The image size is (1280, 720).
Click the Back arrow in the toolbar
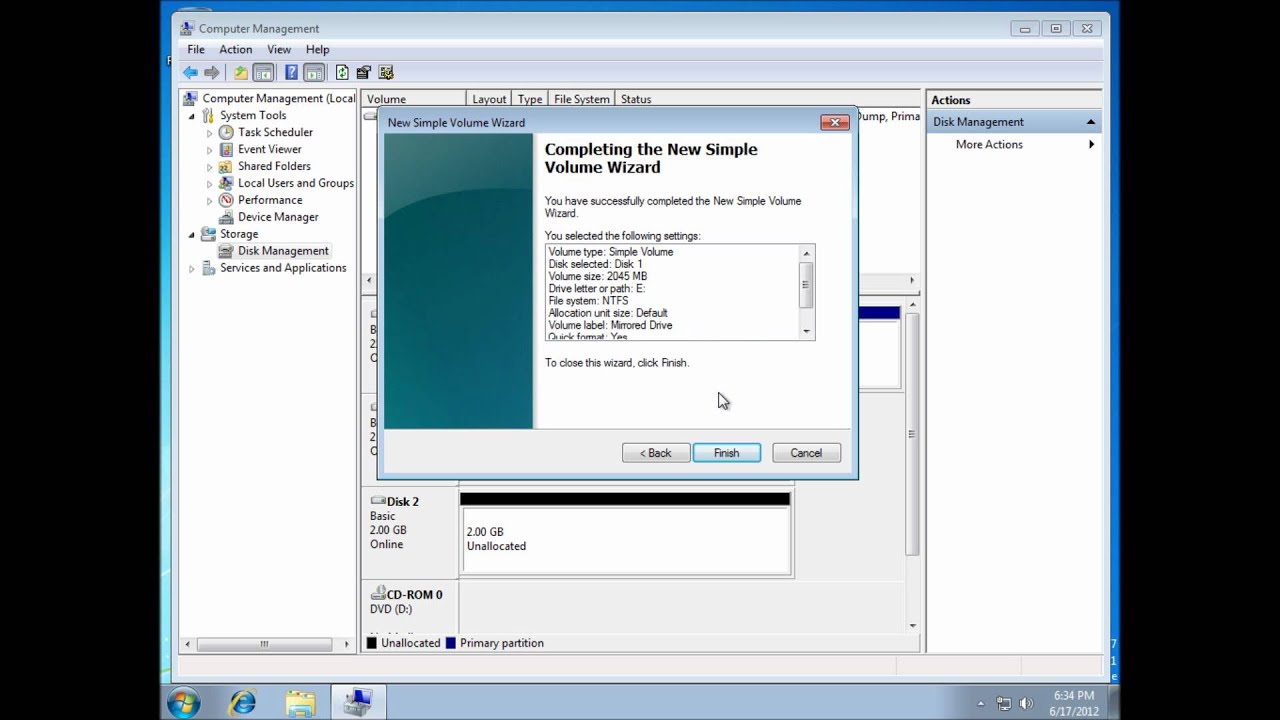pyautogui.click(x=190, y=72)
